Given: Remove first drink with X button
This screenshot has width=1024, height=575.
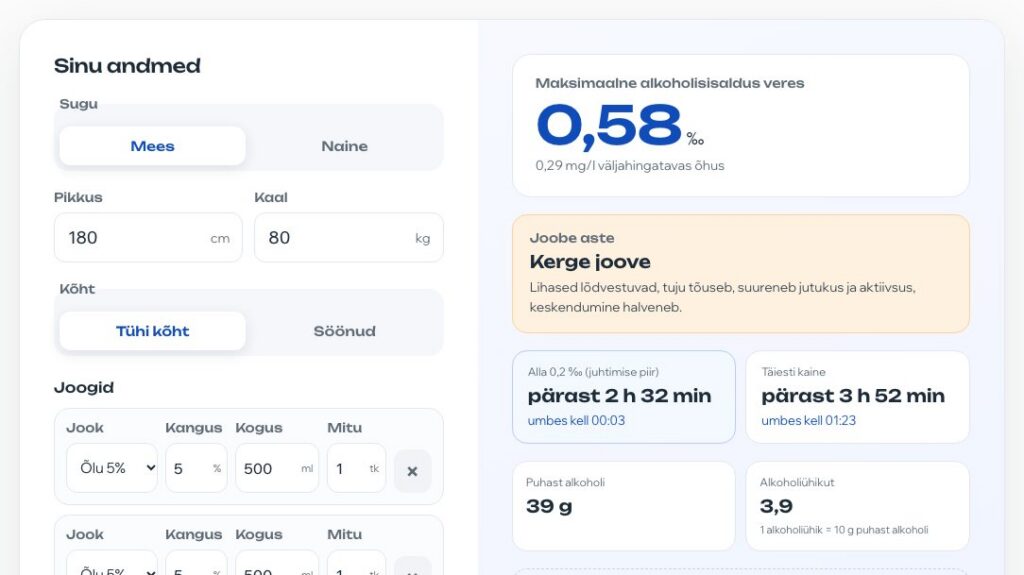Looking at the screenshot, I should tap(412, 470).
